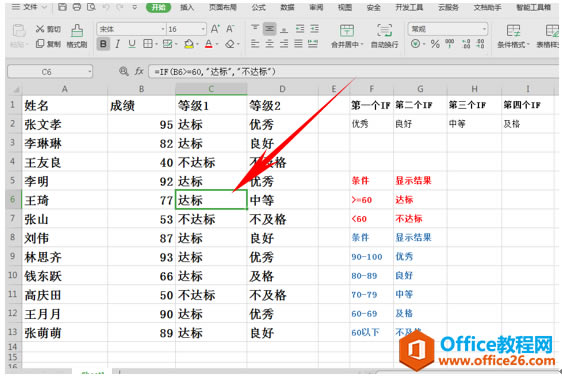The height and width of the screenshot is (378, 562).
Task: Select cell G6 showing red 达标
Action: pos(420,200)
